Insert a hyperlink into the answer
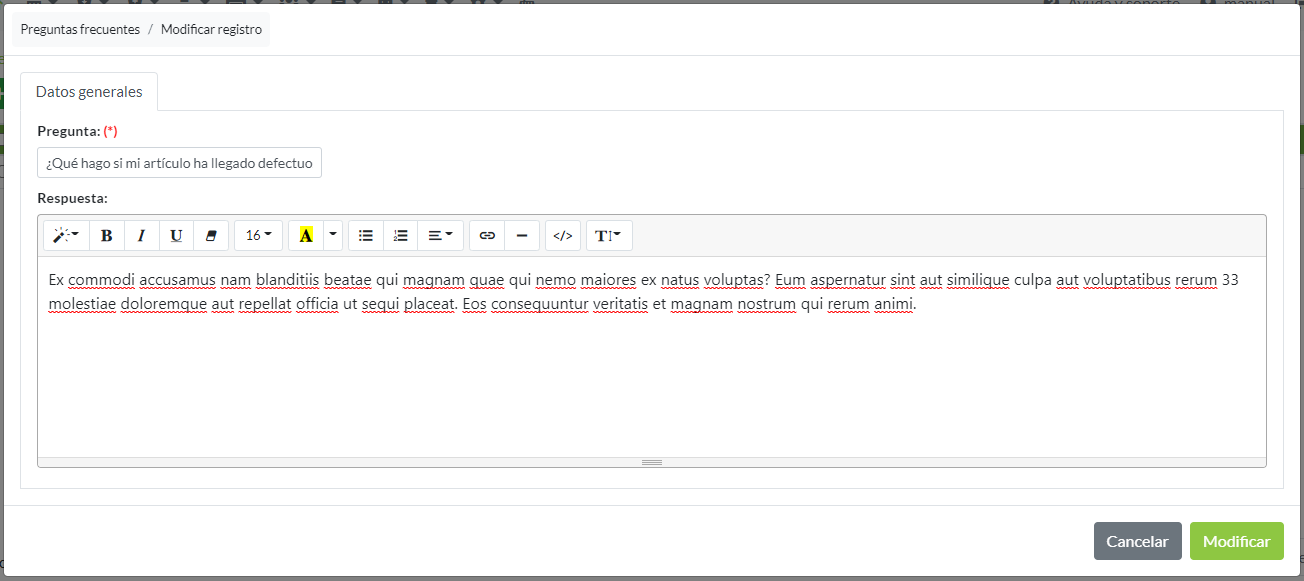This screenshot has width=1304, height=581. coord(486,235)
